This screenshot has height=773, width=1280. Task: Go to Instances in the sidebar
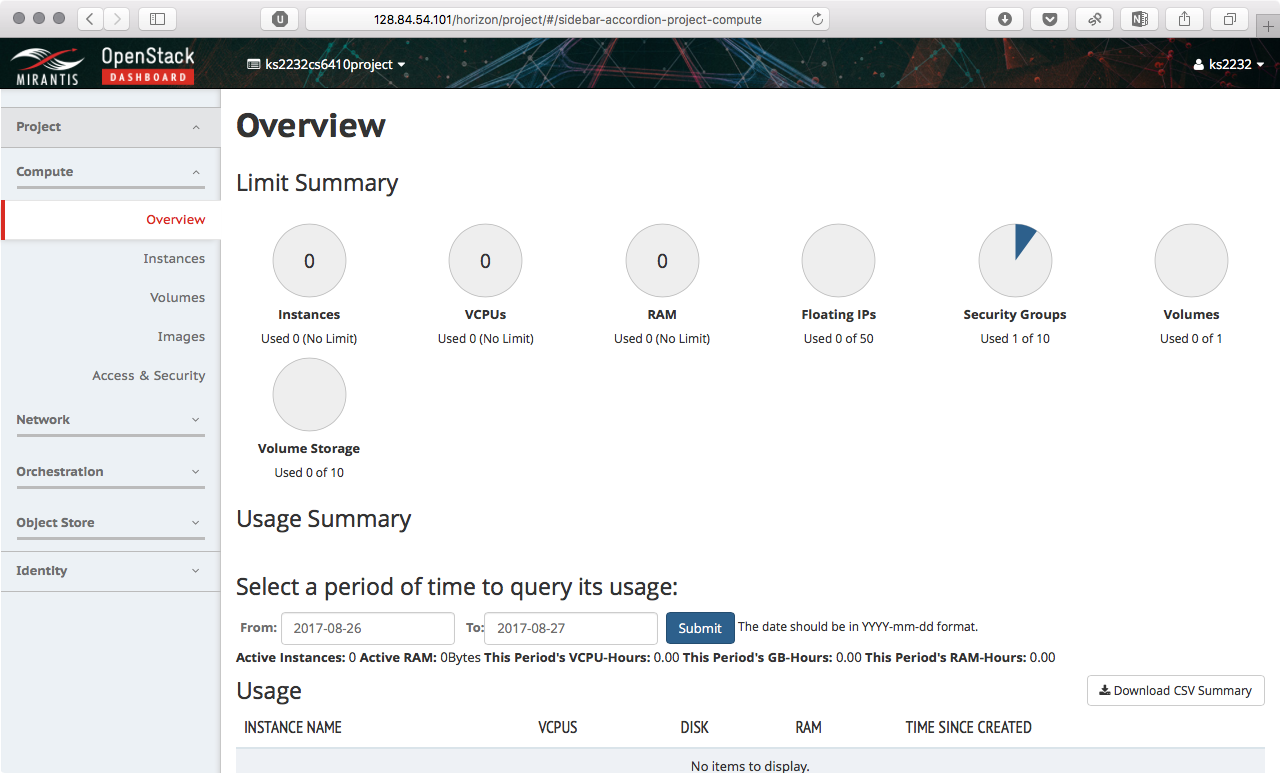174,259
